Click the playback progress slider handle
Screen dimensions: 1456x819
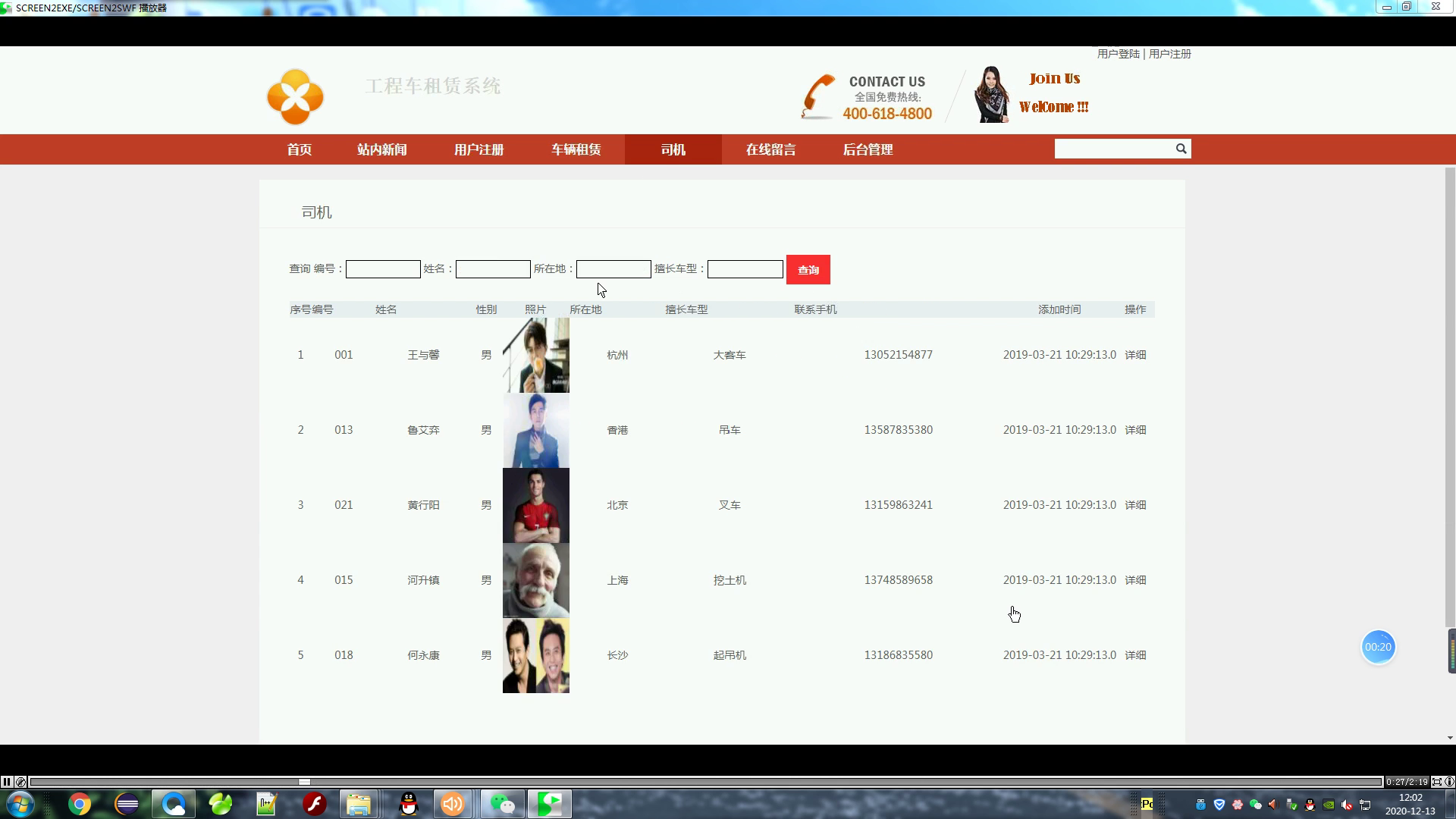(304, 782)
